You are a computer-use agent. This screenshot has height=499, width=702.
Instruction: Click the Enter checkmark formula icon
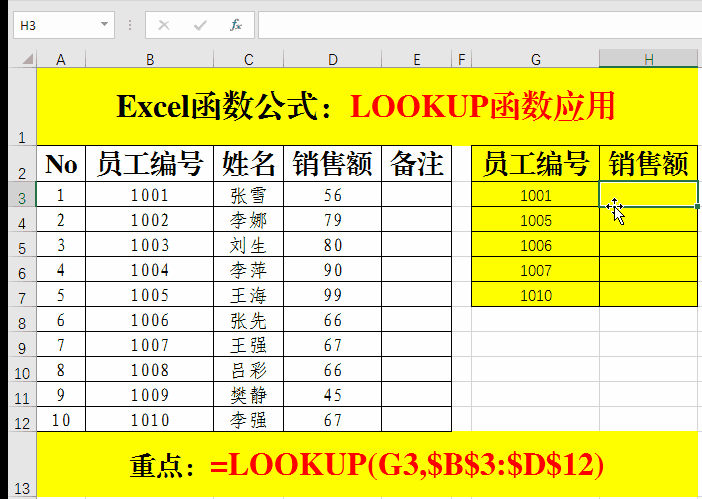200,24
